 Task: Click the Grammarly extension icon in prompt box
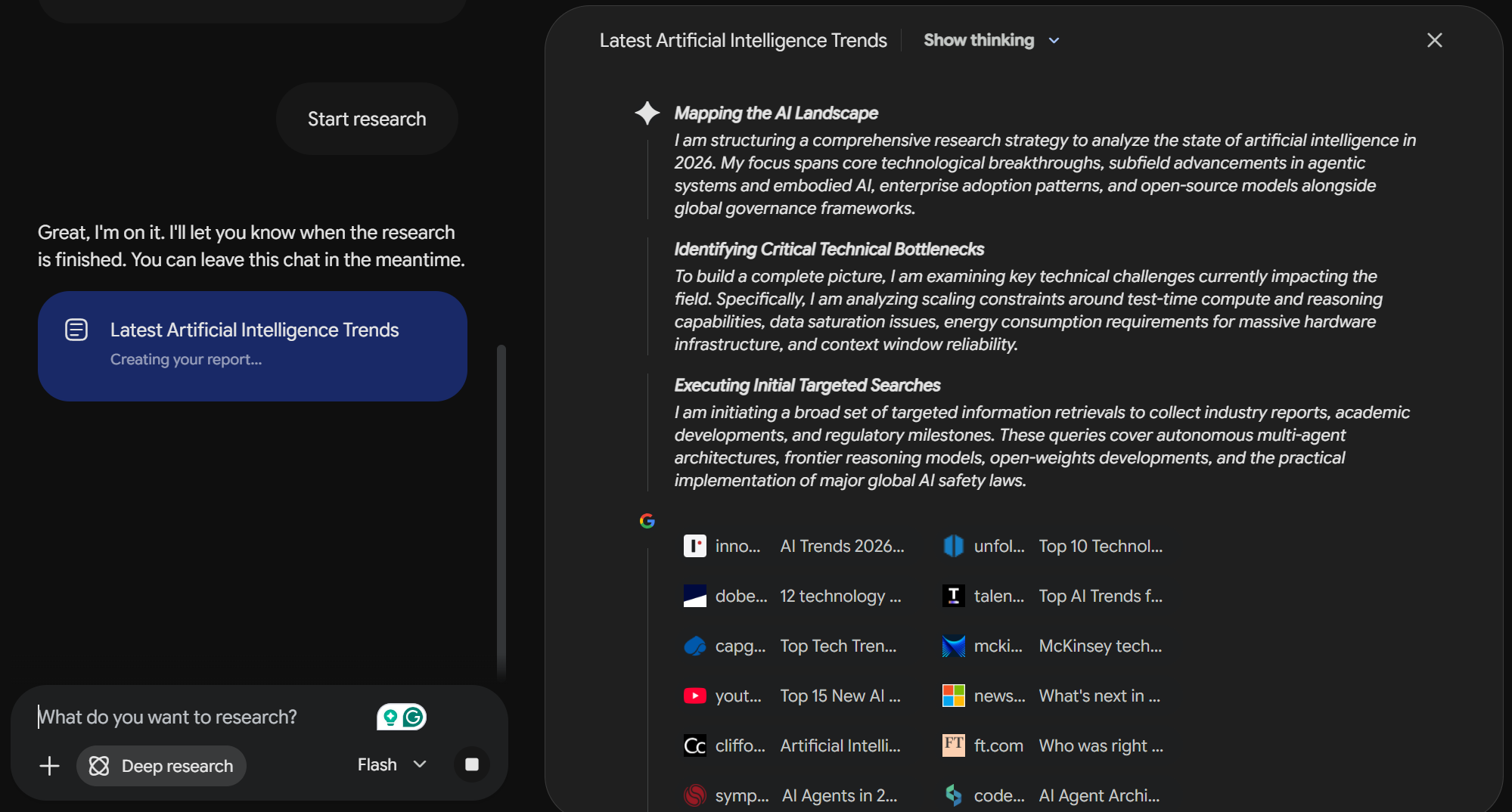click(x=414, y=717)
